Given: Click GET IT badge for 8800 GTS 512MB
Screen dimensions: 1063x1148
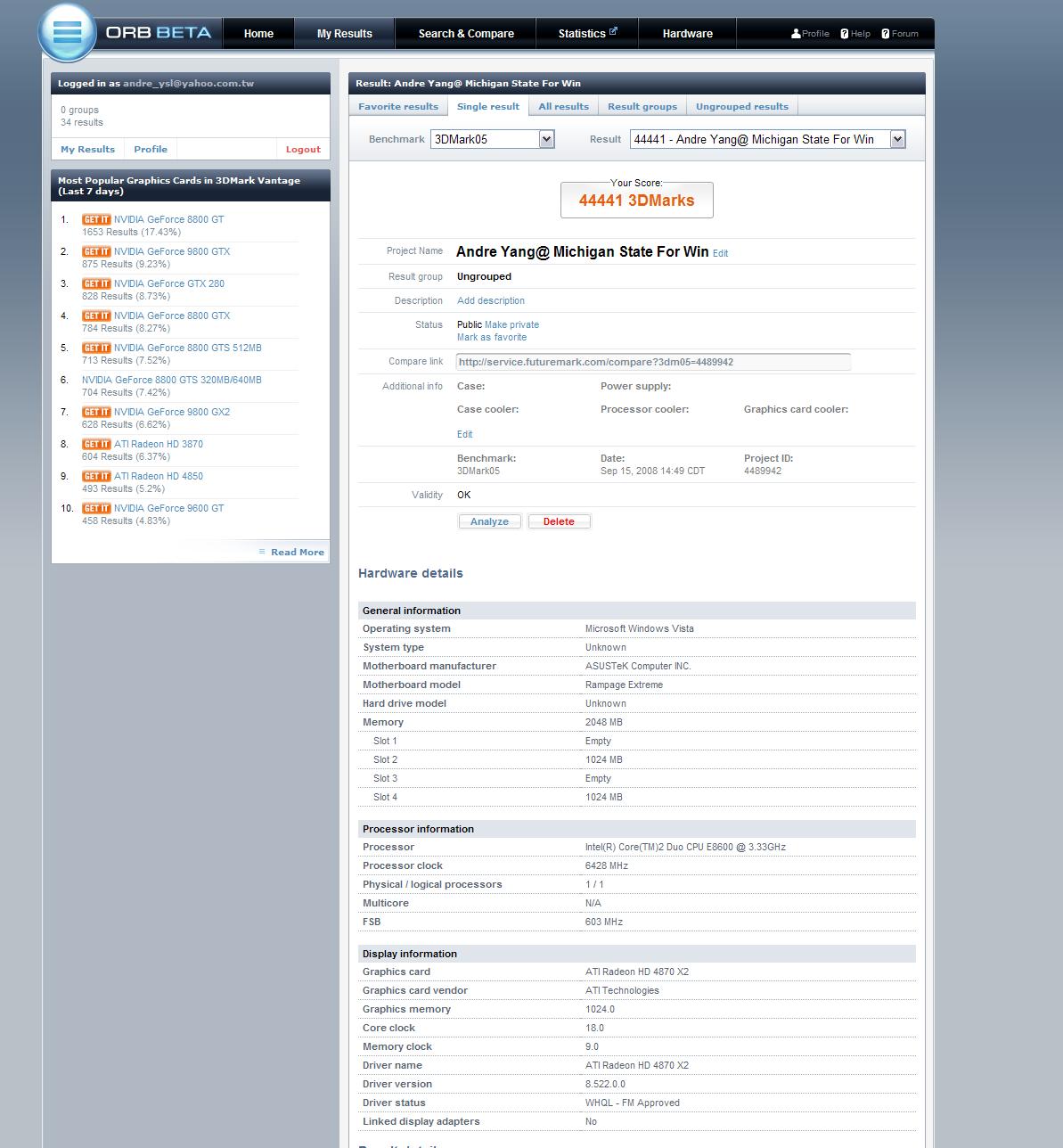Looking at the screenshot, I should (x=96, y=348).
